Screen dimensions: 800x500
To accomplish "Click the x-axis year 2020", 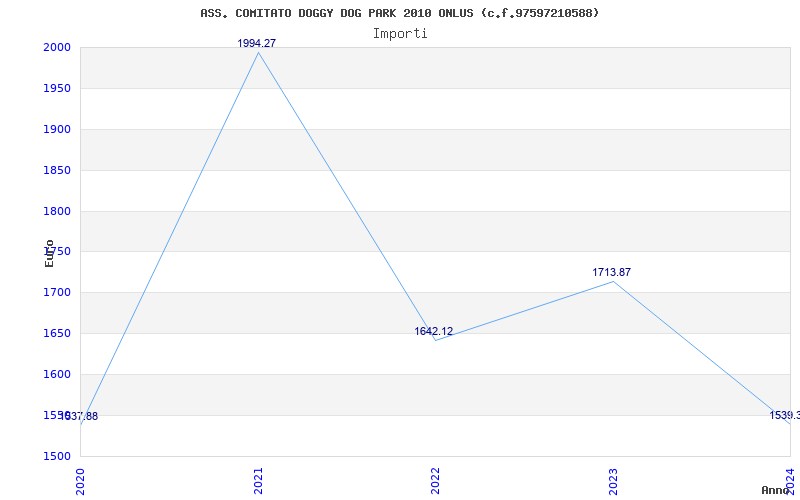I will (81, 481).
